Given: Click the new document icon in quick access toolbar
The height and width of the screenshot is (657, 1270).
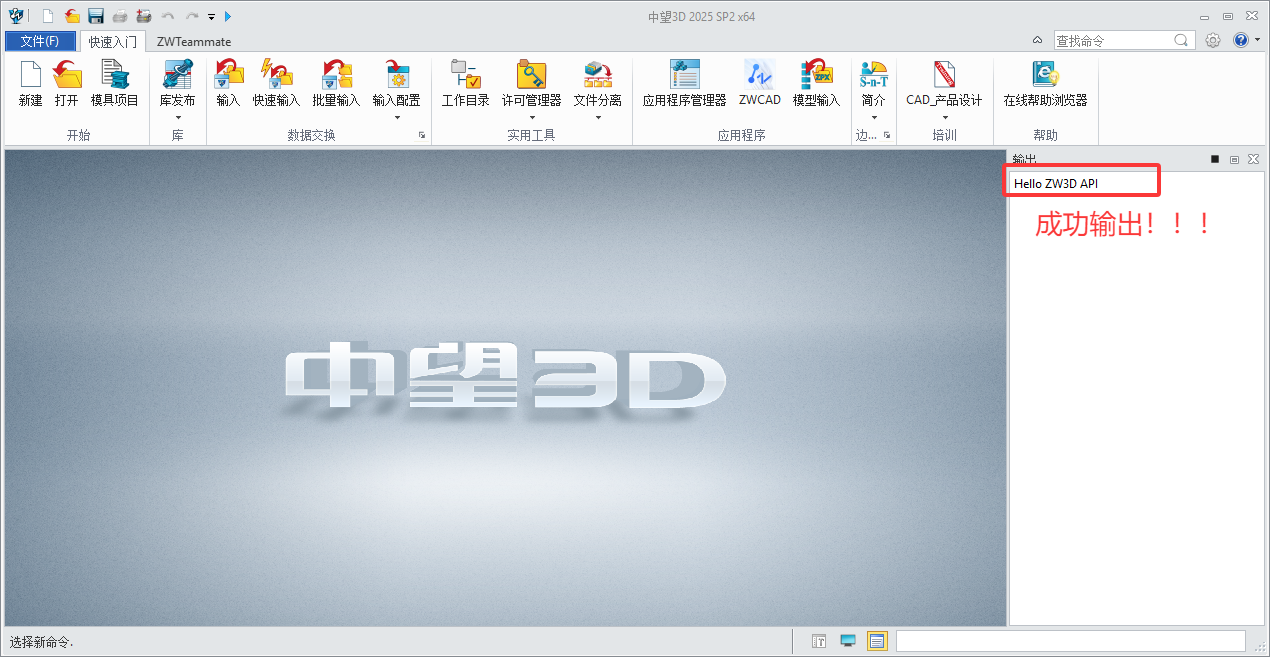Looking at the screenshot, I should [47, 16].
